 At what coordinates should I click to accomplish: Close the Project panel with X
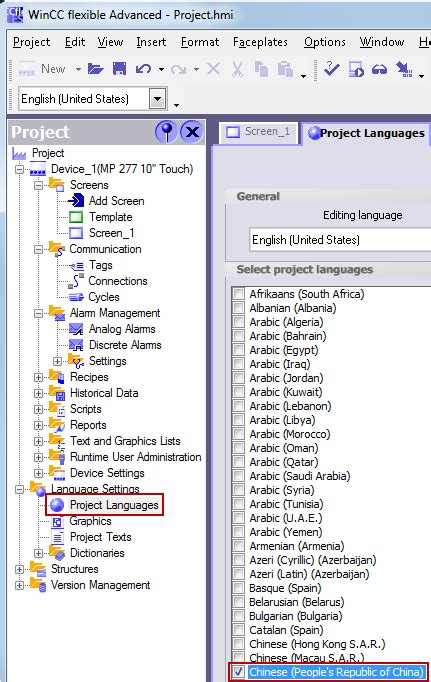[x=192, y=131]
